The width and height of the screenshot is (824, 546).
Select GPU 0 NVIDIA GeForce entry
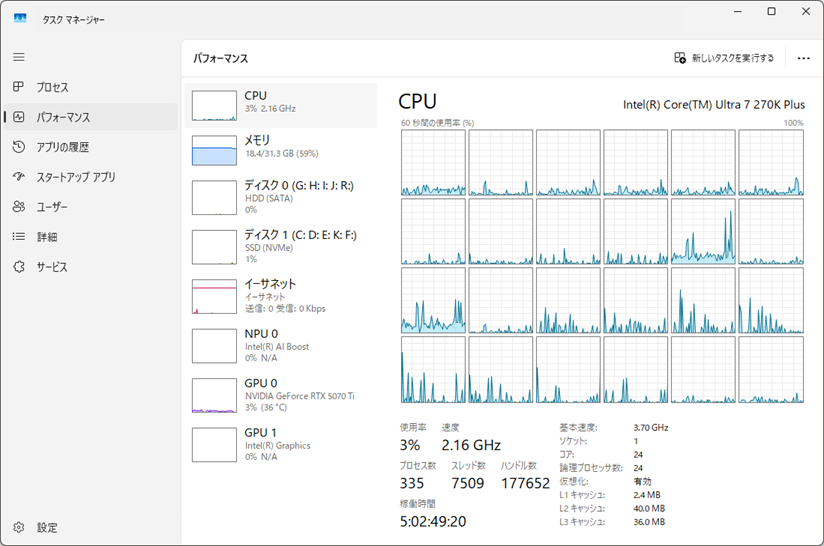281,396
